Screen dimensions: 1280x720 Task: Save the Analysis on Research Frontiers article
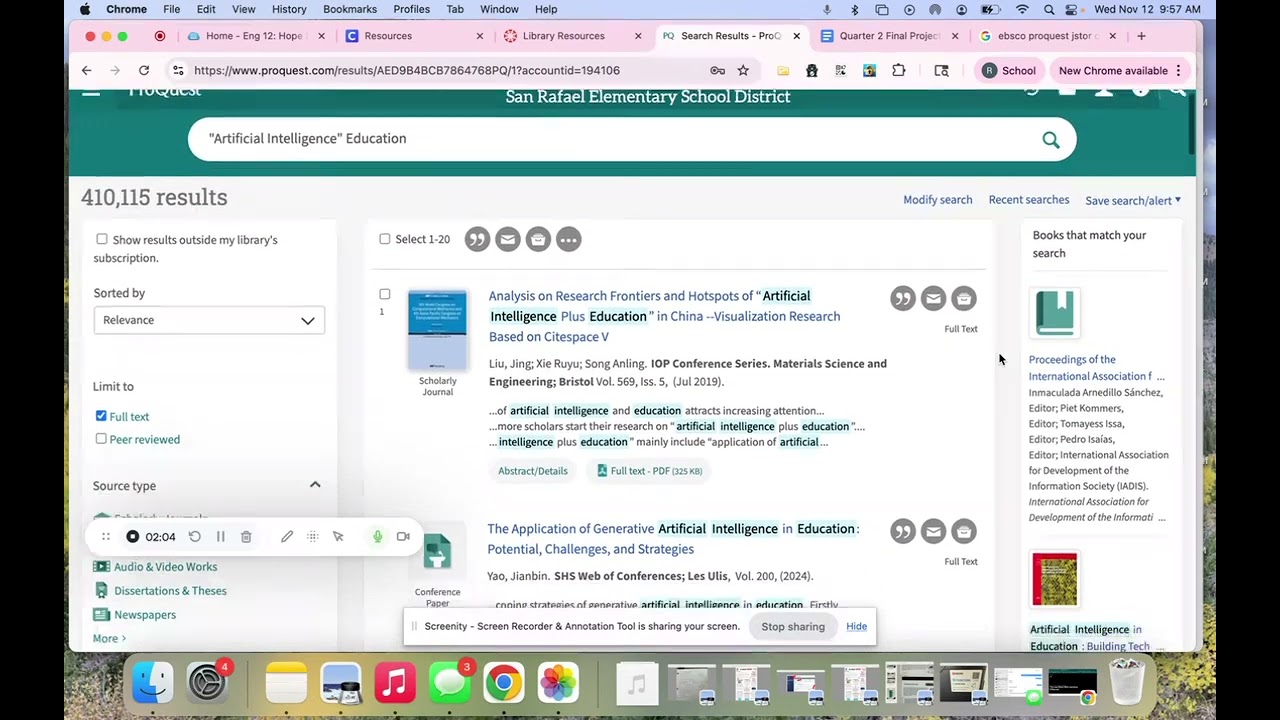(x=964, y=298)
